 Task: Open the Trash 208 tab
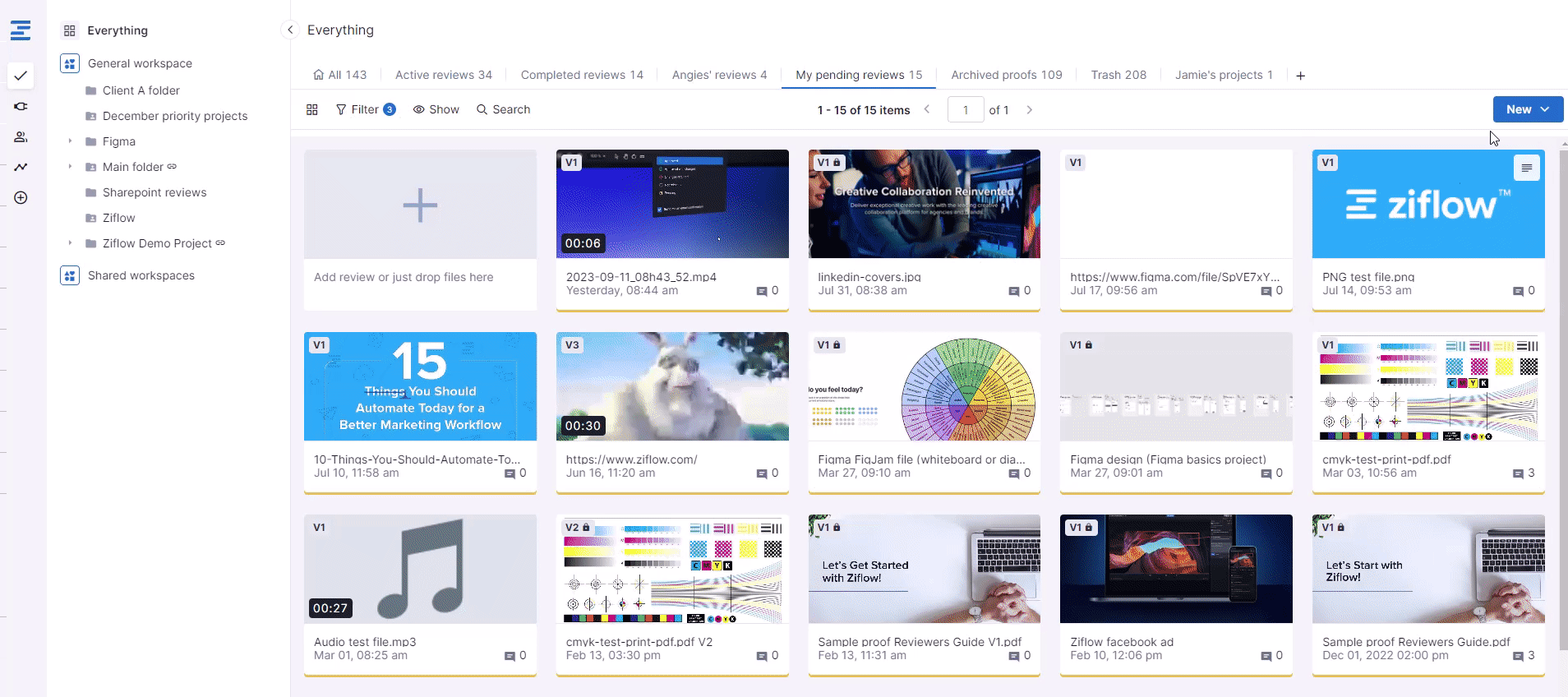1118,75
